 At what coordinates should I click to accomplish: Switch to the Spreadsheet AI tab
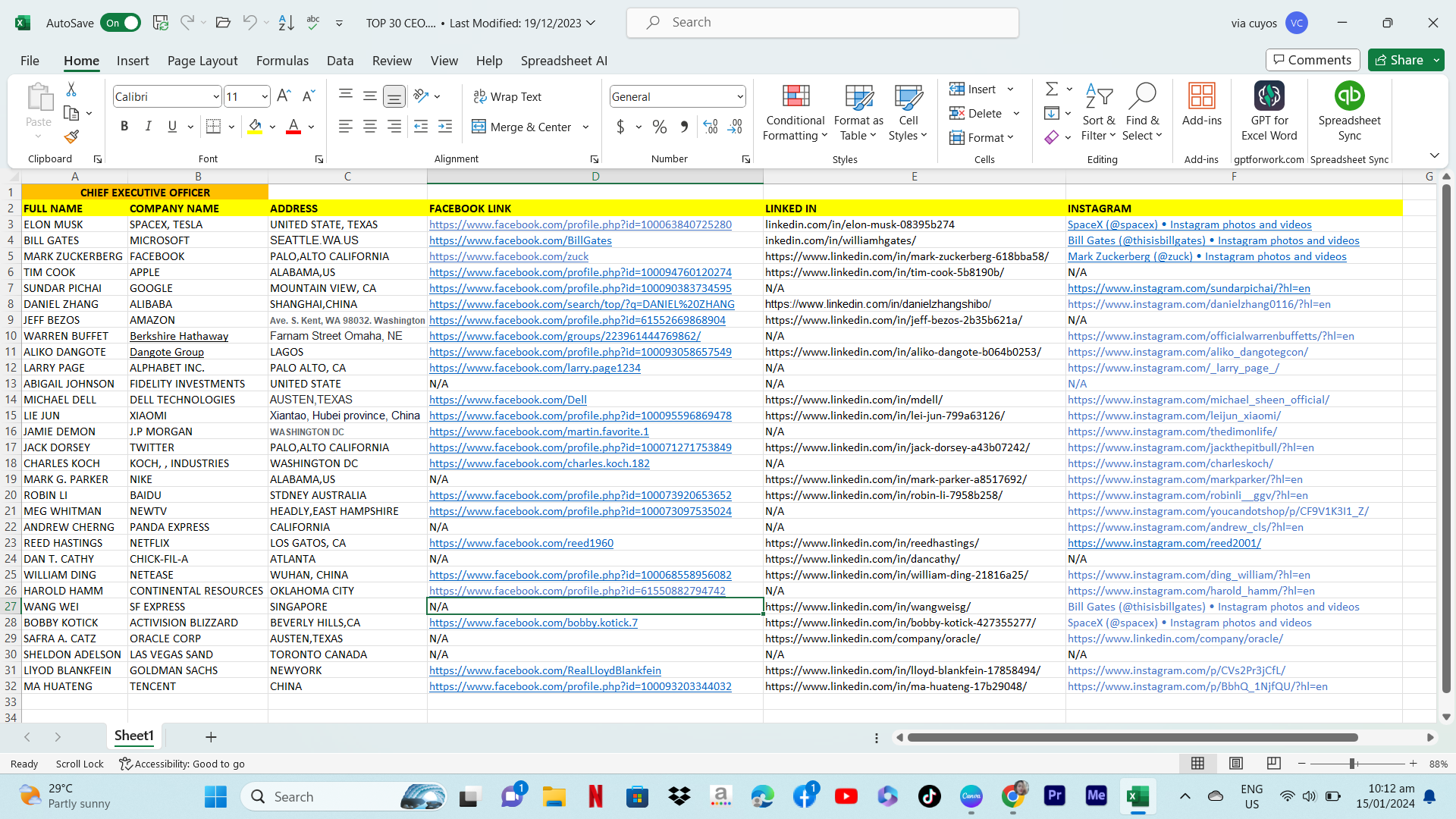click(x=564, y=61)
